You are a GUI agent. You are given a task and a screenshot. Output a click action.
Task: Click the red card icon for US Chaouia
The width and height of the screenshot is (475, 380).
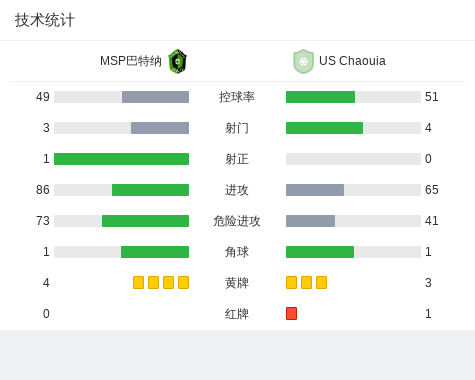click(291, 313)
